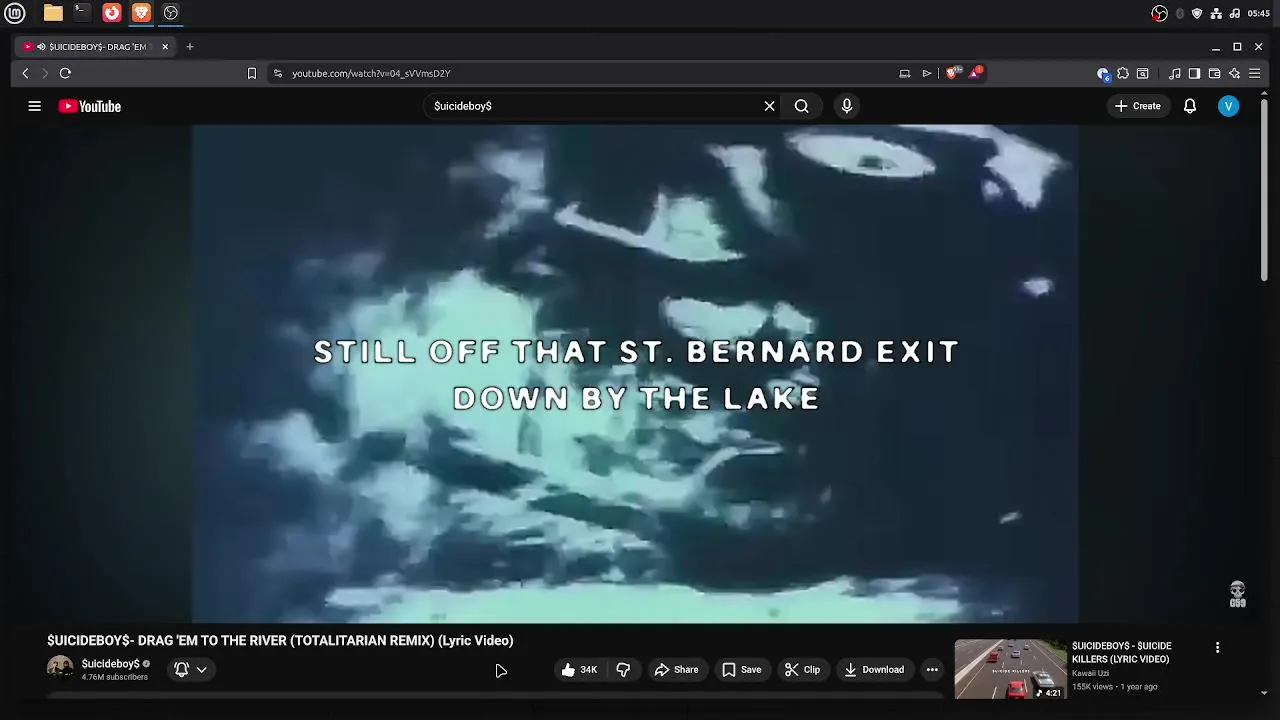The height and width of the screenshot is (720, 1280).
Task: Open the Linux Mint menu
Action: click(x=14, y=13)
